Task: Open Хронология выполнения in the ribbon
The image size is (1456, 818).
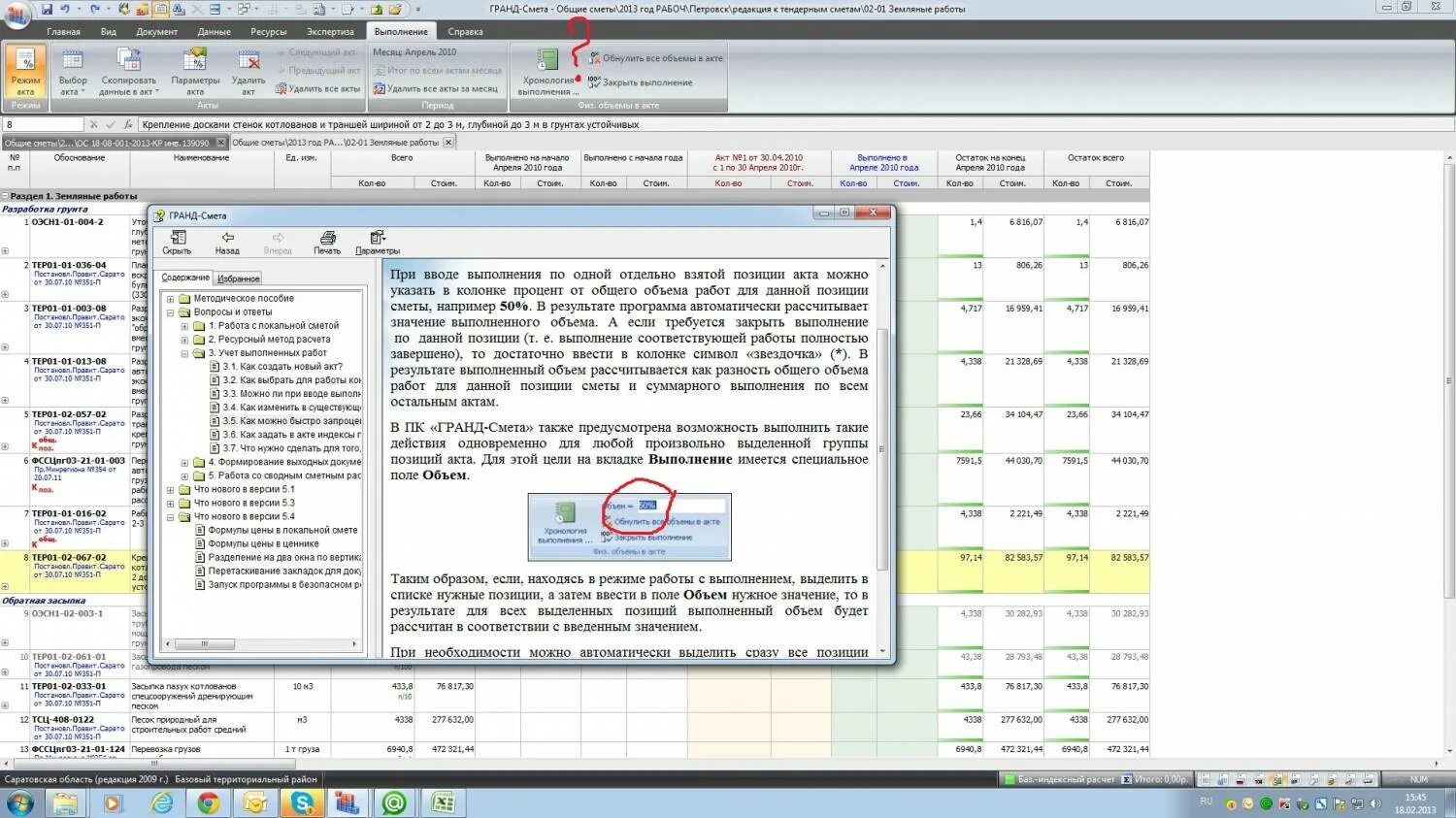Action: point(548,71)
